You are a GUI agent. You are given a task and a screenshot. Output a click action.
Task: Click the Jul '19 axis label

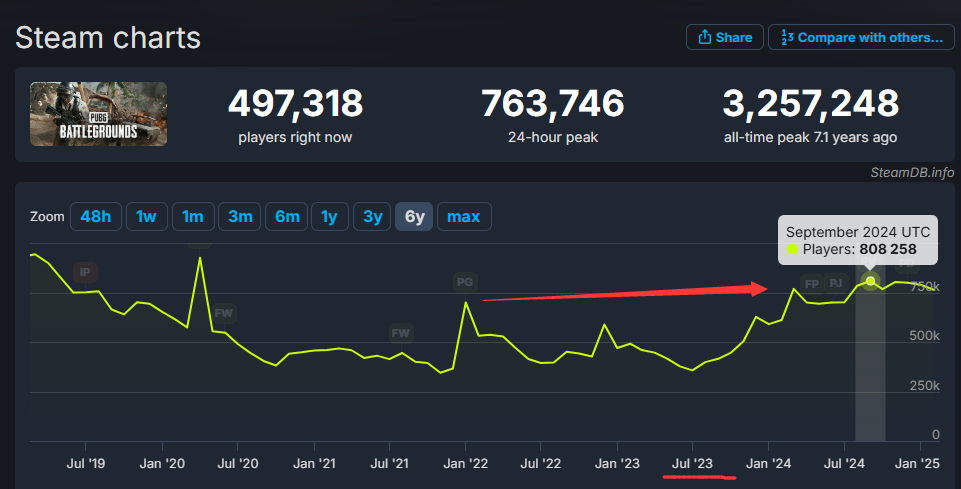click(x=86, y=464)
